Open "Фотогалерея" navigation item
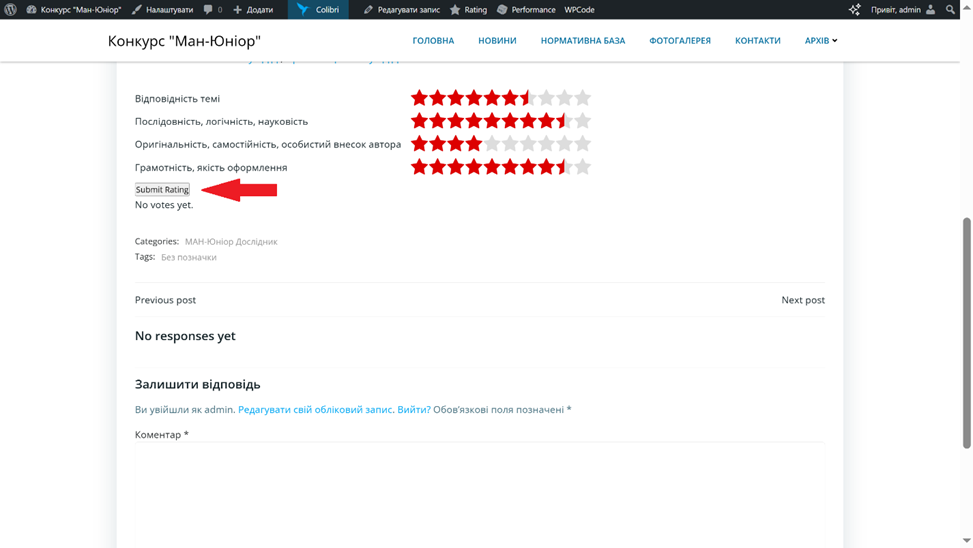Screen dimensions: 973x548 [x=680, y=41]
